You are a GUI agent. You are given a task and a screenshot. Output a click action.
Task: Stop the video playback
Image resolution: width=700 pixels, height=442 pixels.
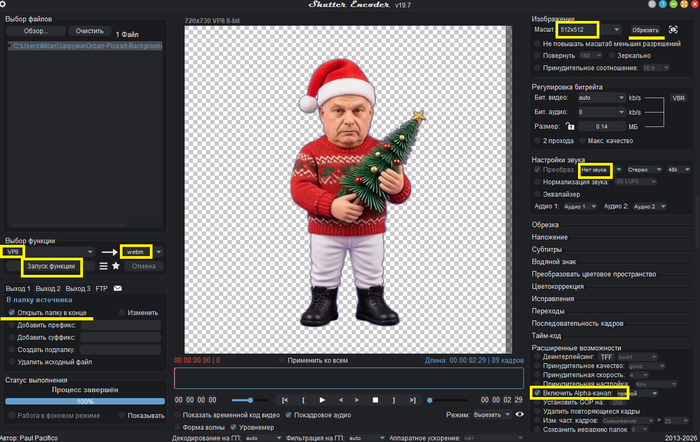[375, 400]
